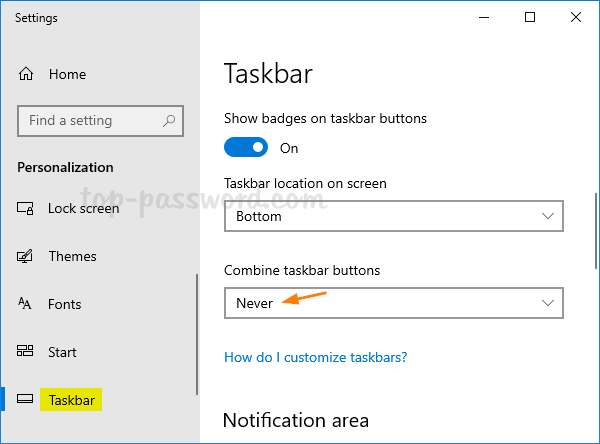Viewport: 600px width, 444px height.
Task: Click the Fonts letter icon
Action: point(26,304)
